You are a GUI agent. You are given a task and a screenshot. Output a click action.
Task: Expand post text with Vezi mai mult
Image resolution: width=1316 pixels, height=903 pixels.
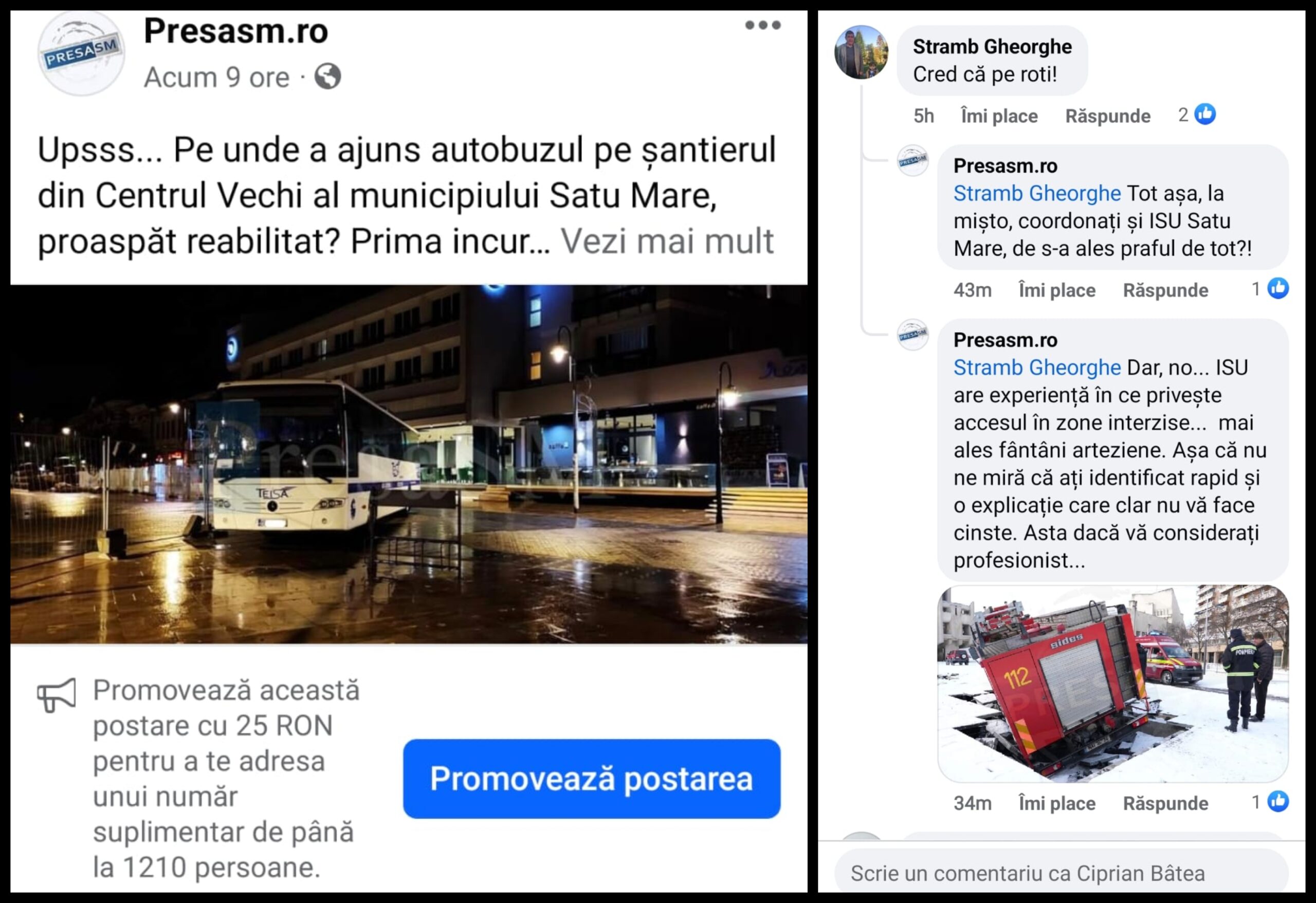coord(667,241)
